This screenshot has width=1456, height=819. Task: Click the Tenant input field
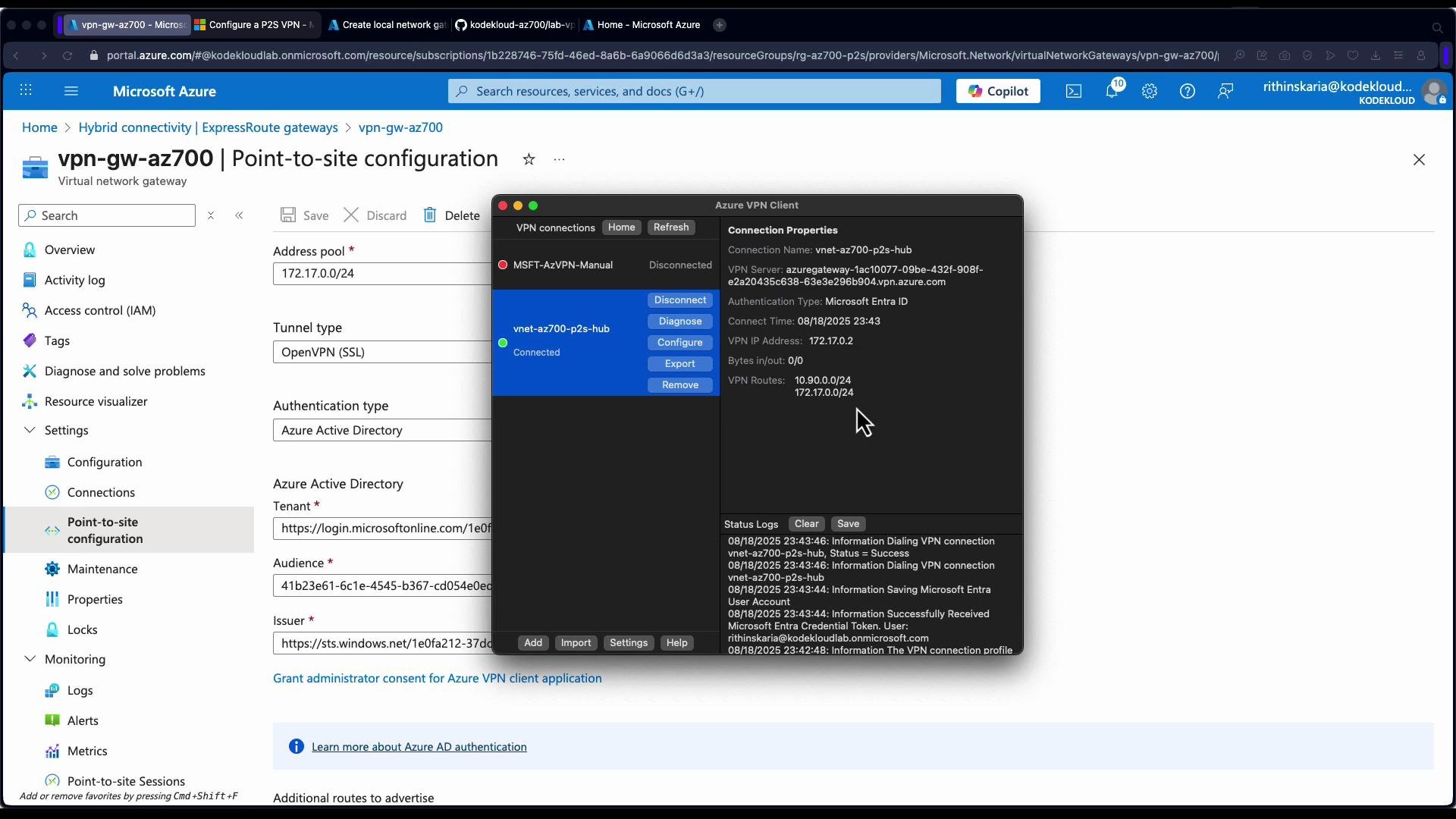pyautogui.click(x=382, y=528)
